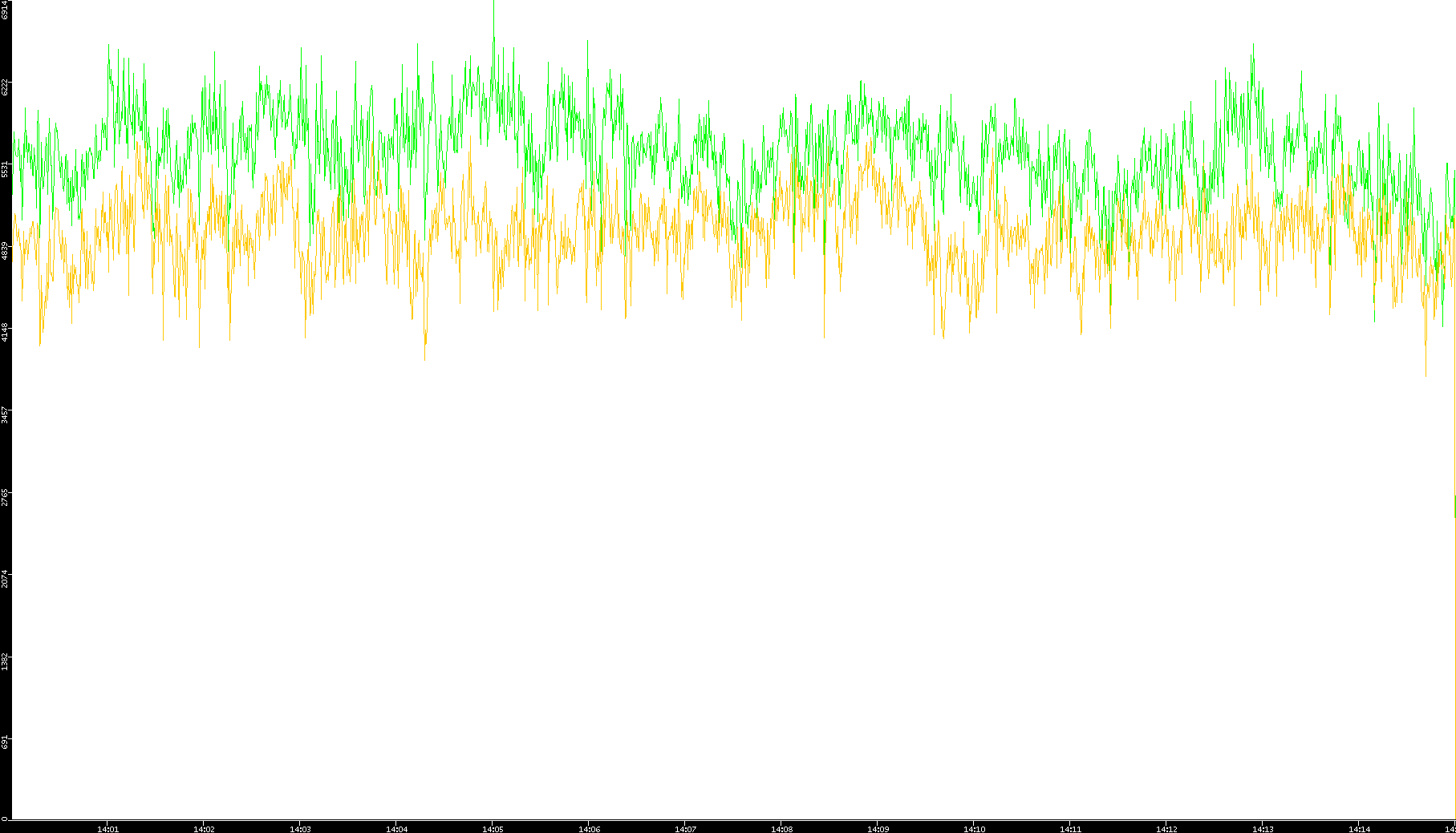Click the 14:11 time axis label
The image size is (1456, 833).
point(1070,829)
